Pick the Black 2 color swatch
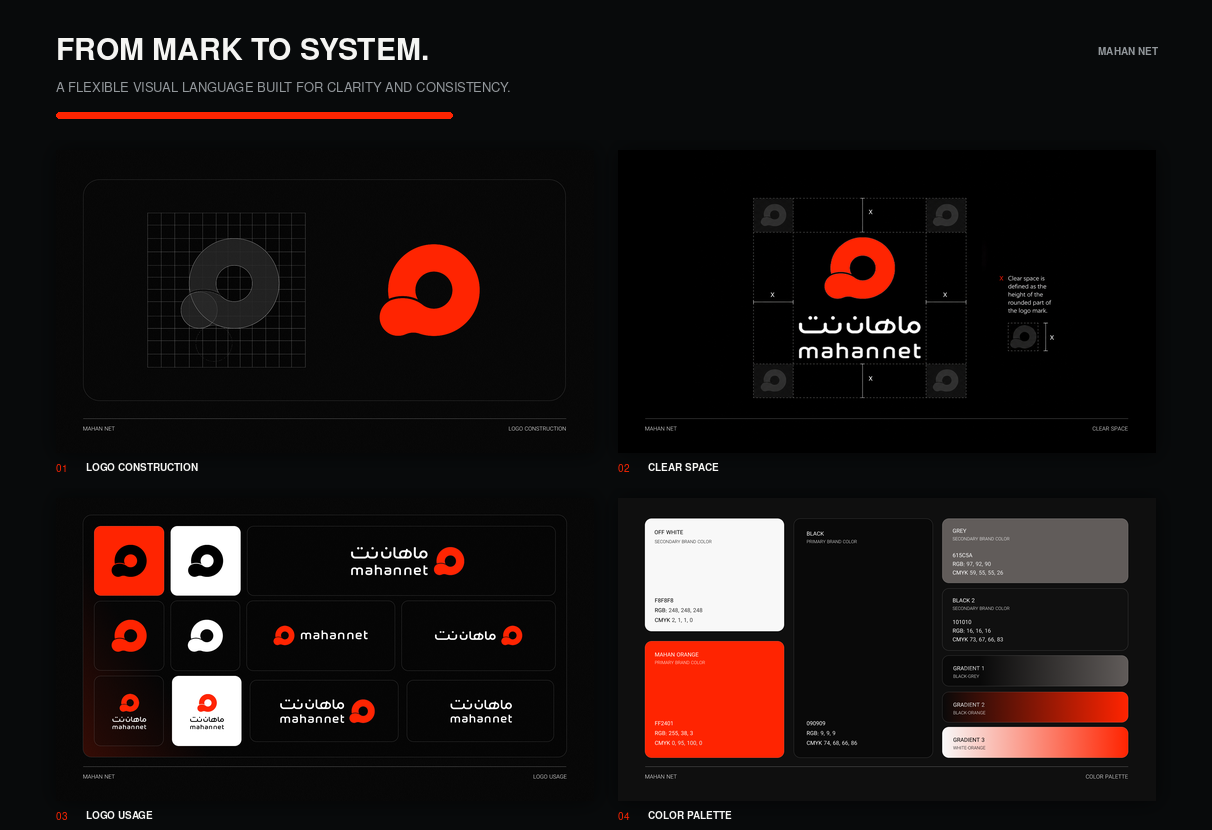Viewport: 1212px width, 830px height. pos(1035,619)
